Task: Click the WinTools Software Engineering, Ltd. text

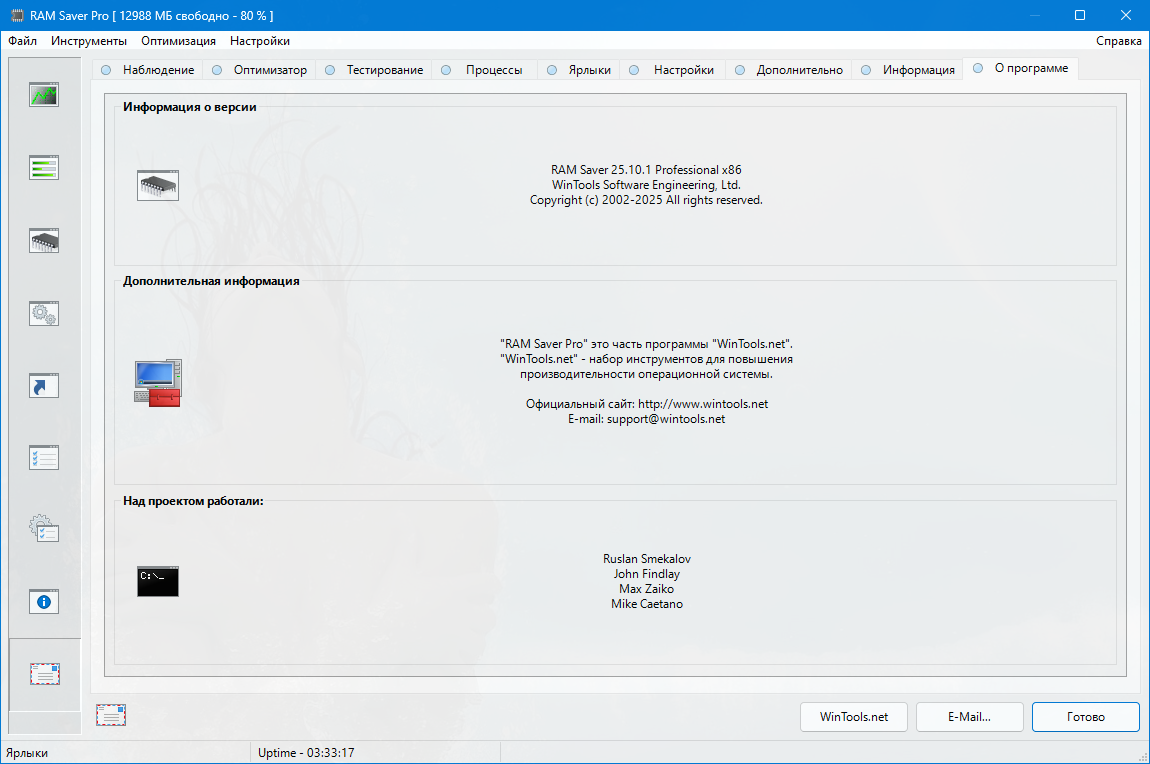Action: [x=646, y=185]
